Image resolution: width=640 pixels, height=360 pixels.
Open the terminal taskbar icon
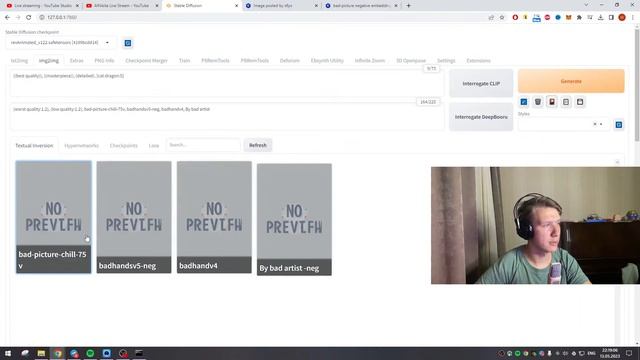pos(139,353)
